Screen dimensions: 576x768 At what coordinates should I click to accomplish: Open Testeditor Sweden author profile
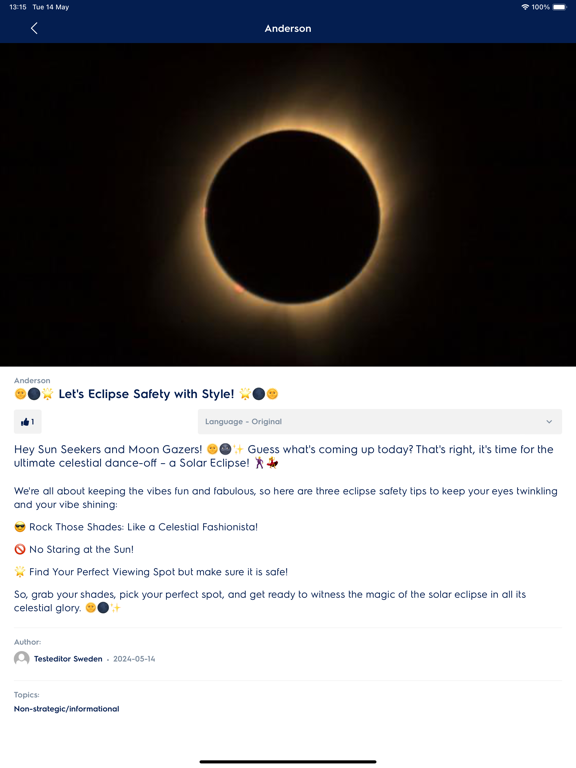point(68,659)
